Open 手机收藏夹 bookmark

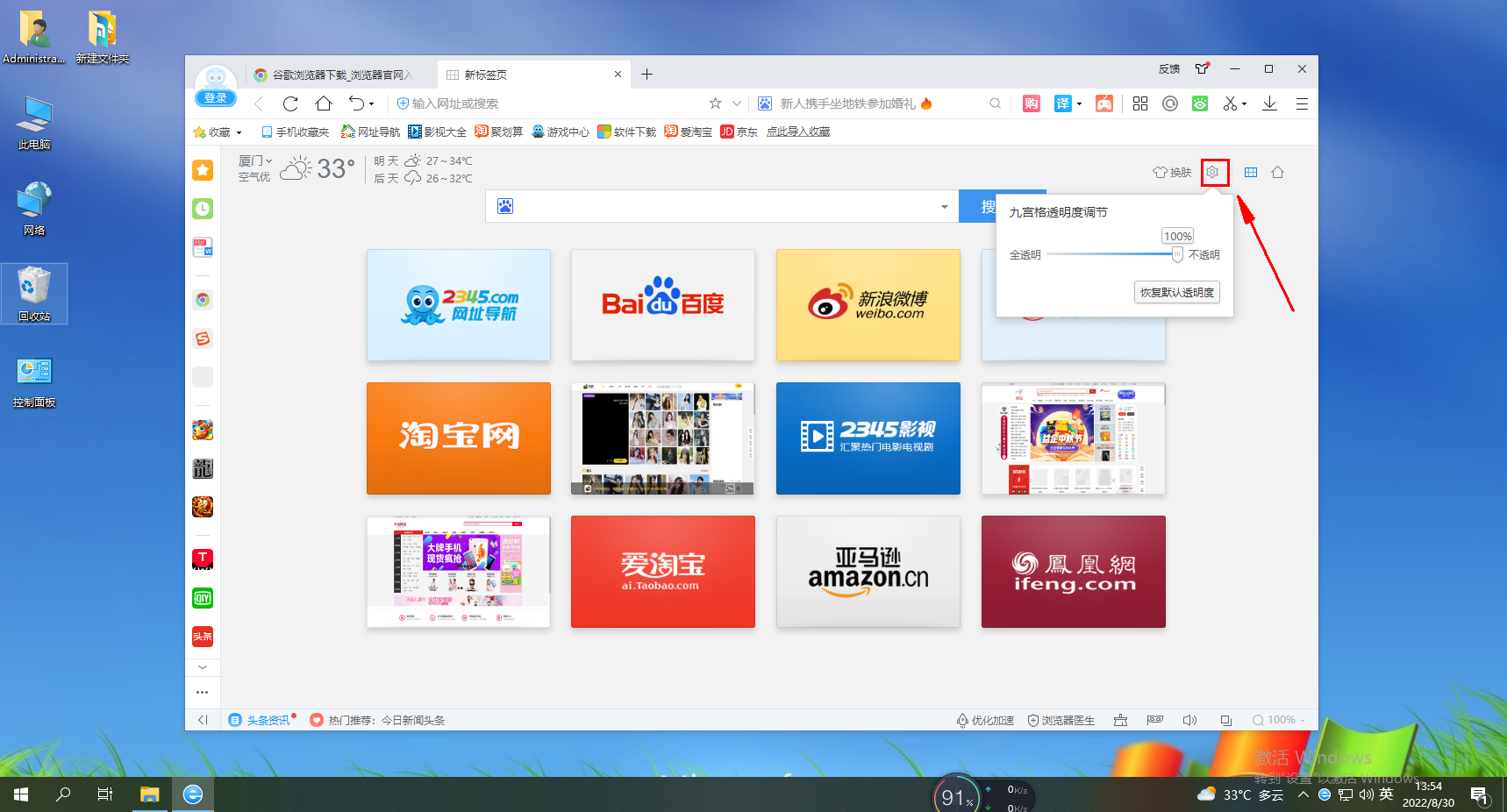pos(295,132)
